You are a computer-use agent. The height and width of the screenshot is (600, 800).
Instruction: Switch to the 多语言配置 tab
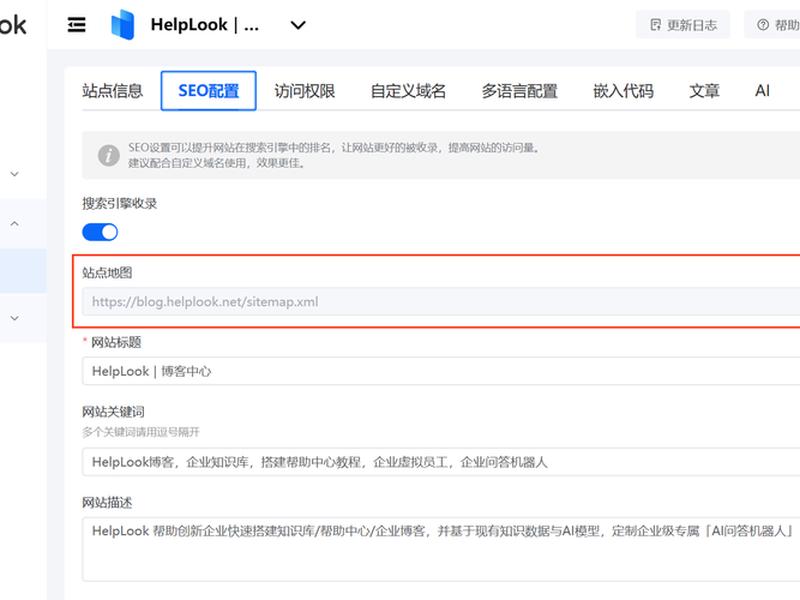519,91
